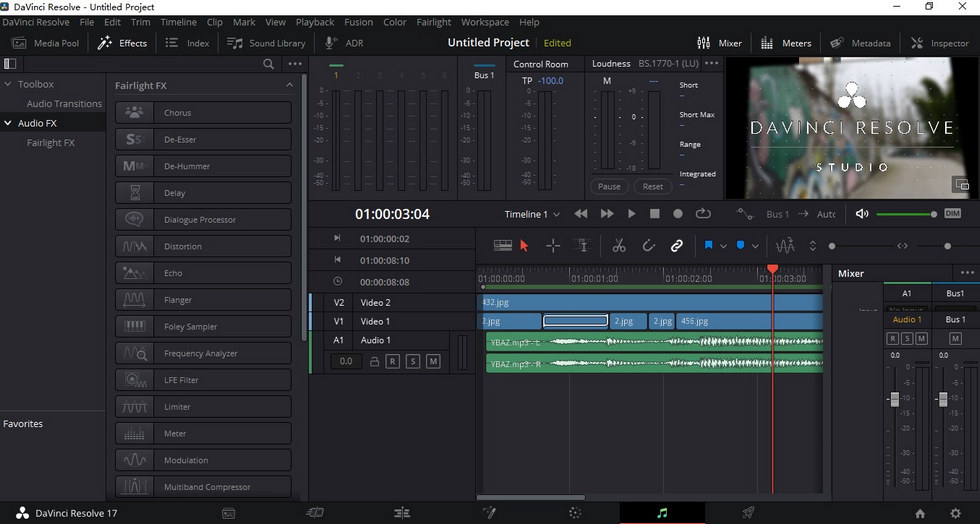The height and width of the screenshot is (524, 980).
Task: Open the flag color dropdown
Action: click(x=723, y=246)
